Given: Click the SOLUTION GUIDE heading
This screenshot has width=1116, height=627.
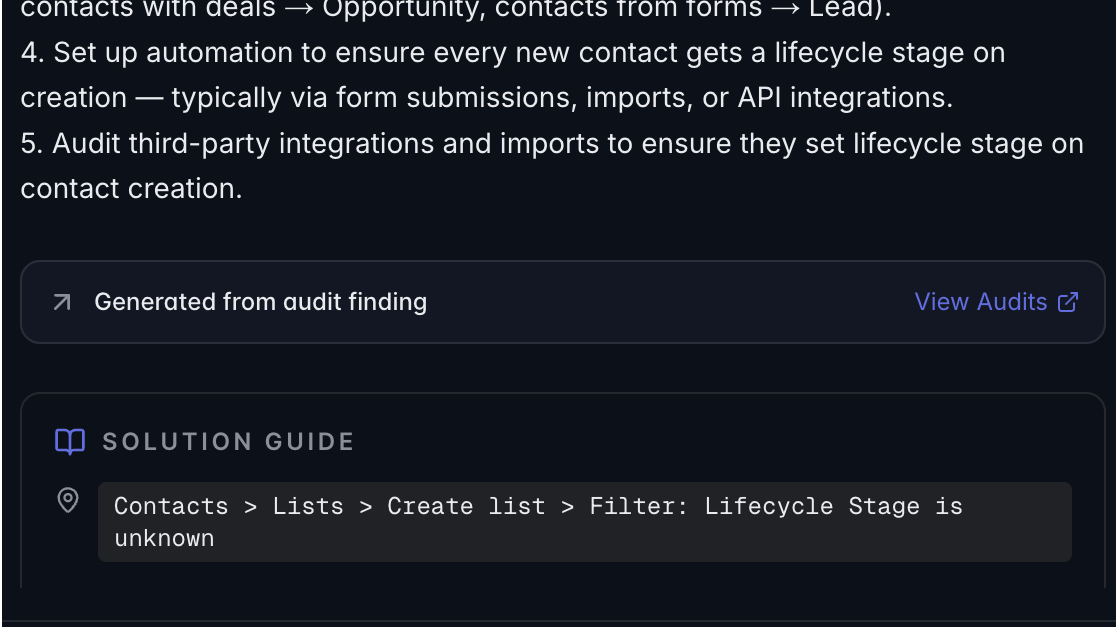Looking at the screenshot, I should pyautogui.click(x=228, y=442).
